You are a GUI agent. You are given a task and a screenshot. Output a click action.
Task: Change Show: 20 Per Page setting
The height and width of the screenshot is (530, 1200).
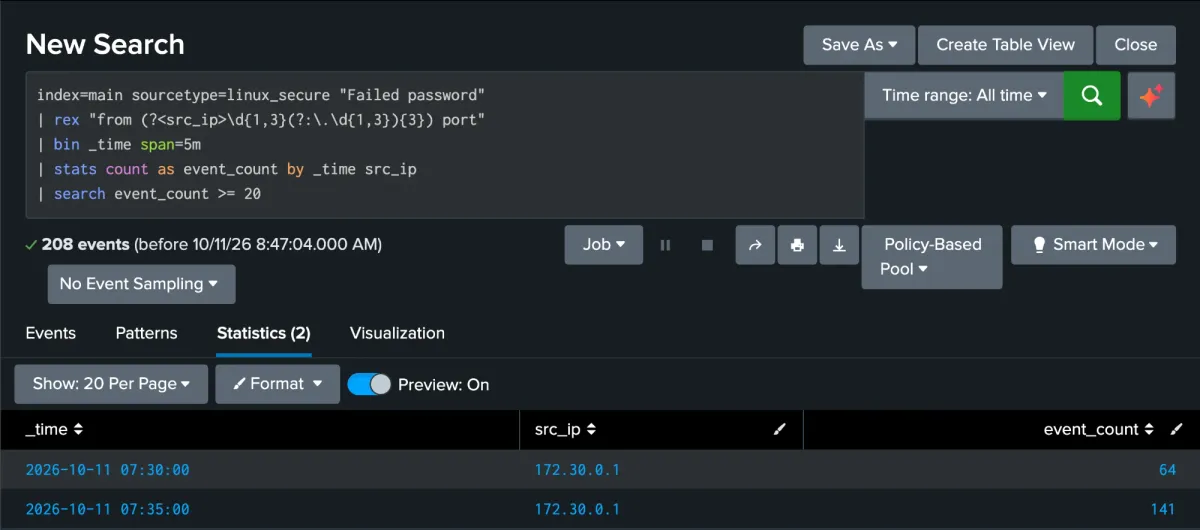[111, 384]
